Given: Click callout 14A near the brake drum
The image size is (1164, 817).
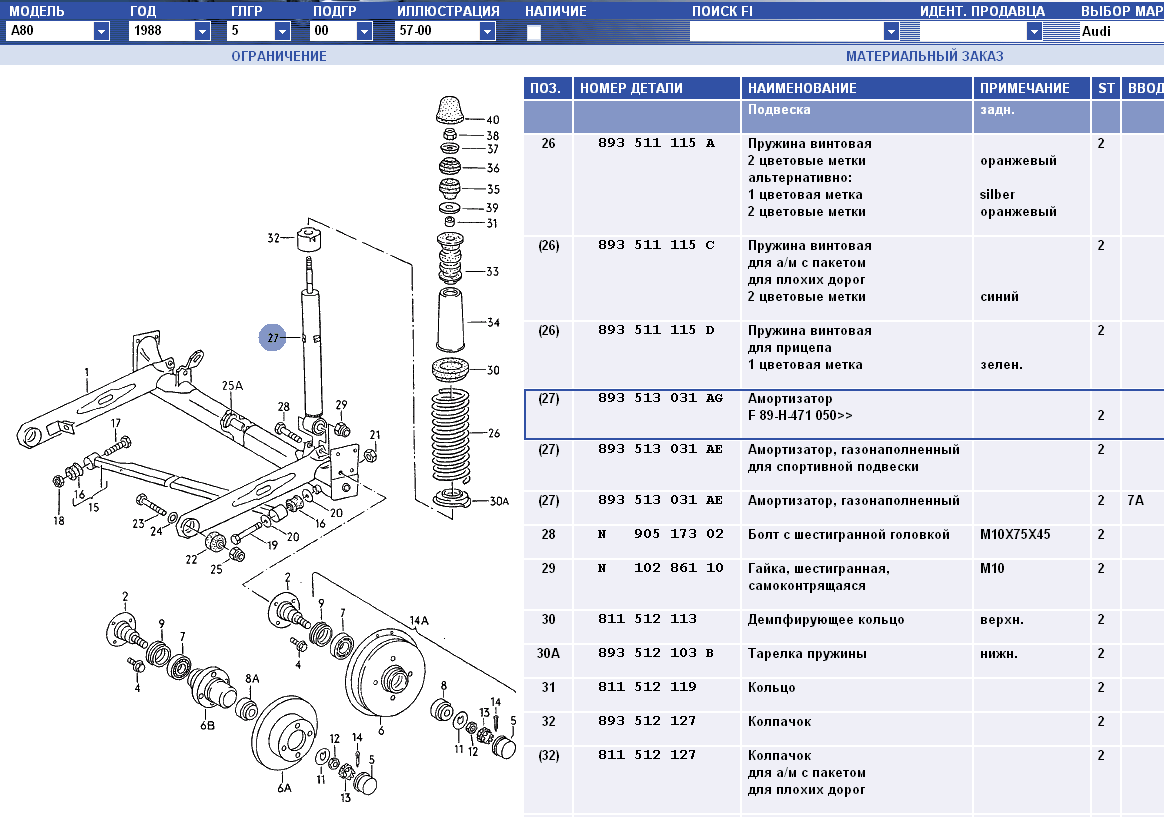Looking at the screenshot, I should pyautogui.click(x=419, y=620).
